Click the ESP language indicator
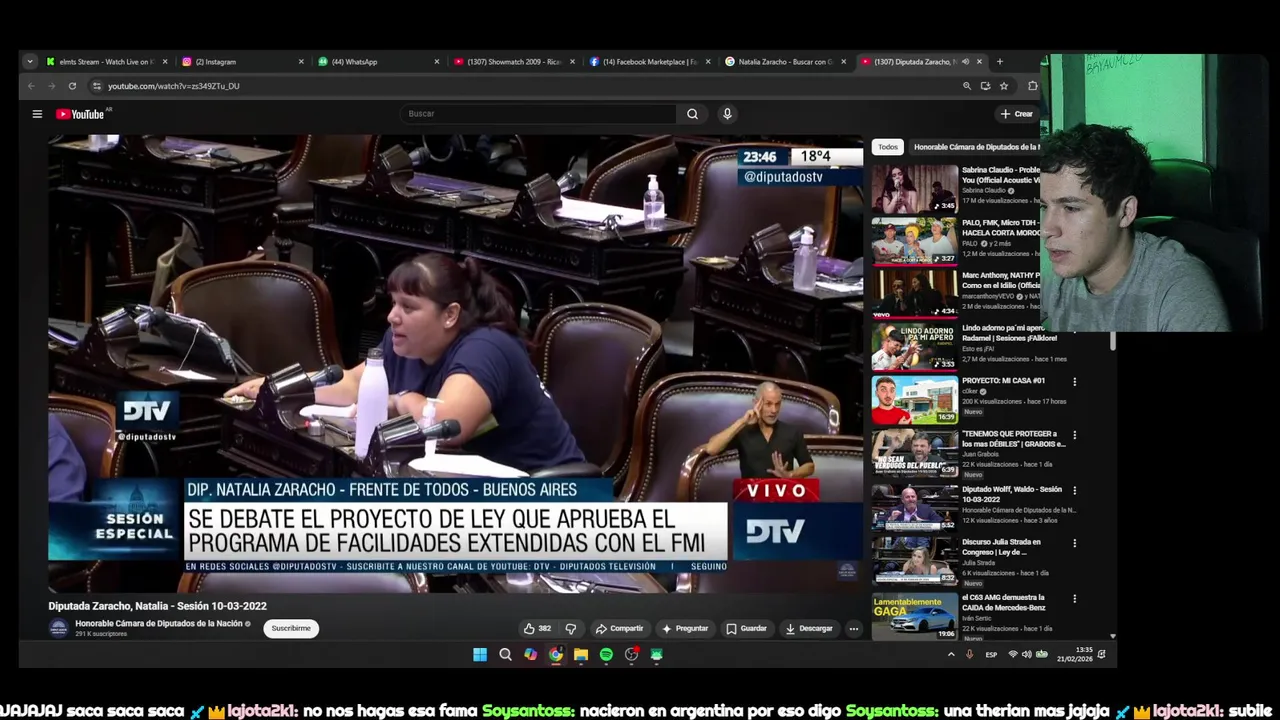 point(992,655)
